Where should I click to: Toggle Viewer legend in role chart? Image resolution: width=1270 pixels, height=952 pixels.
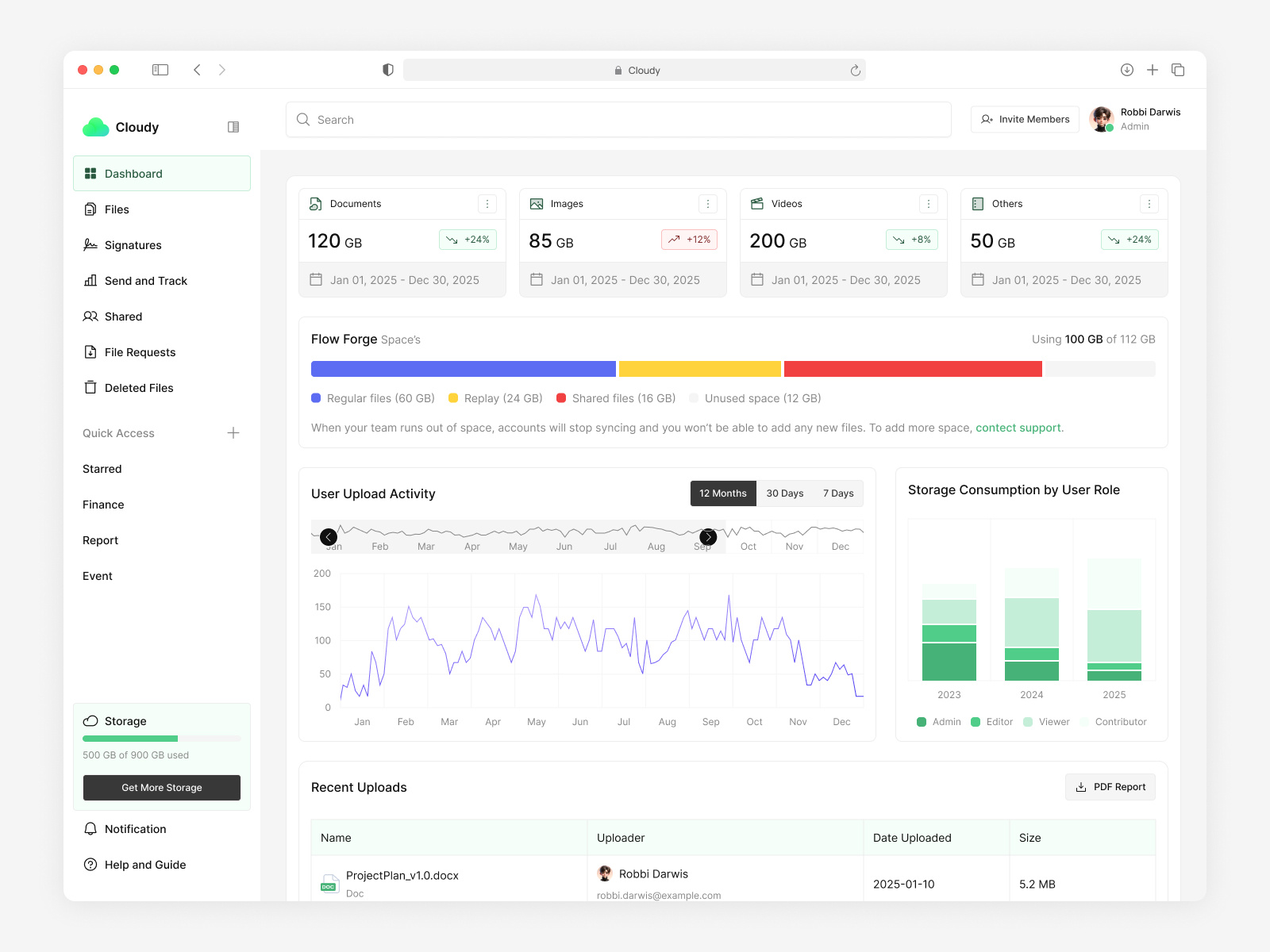point(1046,721)
